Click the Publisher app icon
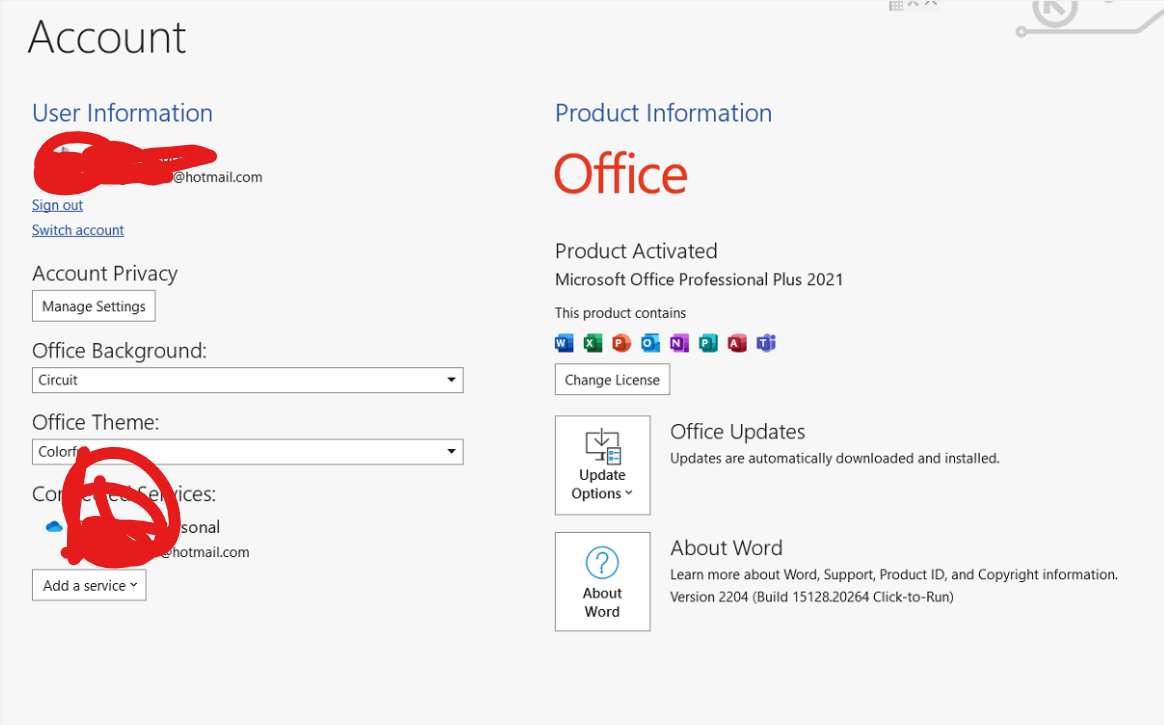The width and height of the screenshot is (1164, 725). 708,343
